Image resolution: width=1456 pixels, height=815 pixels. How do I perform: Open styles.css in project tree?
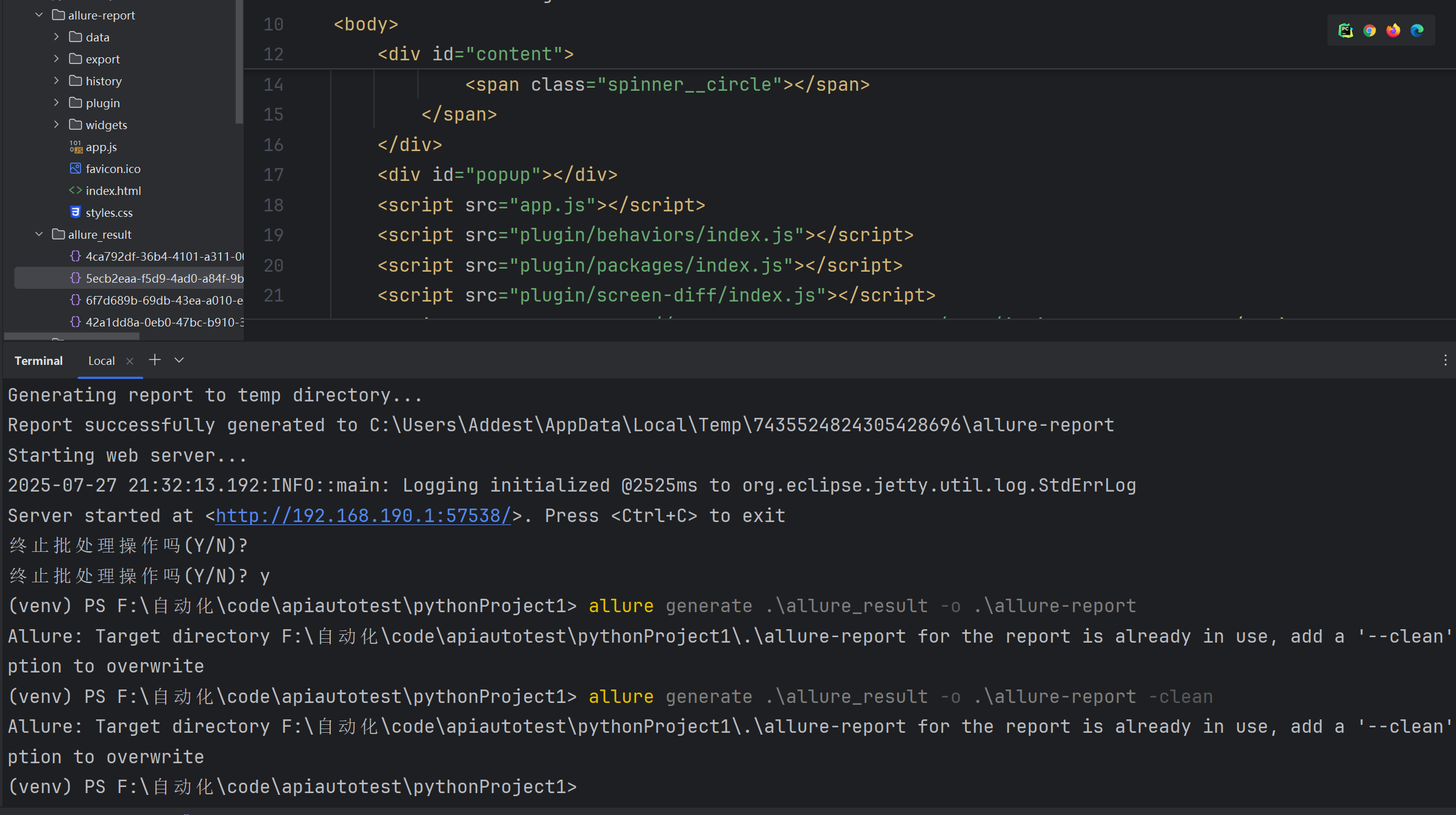click(x=109, y=213)
